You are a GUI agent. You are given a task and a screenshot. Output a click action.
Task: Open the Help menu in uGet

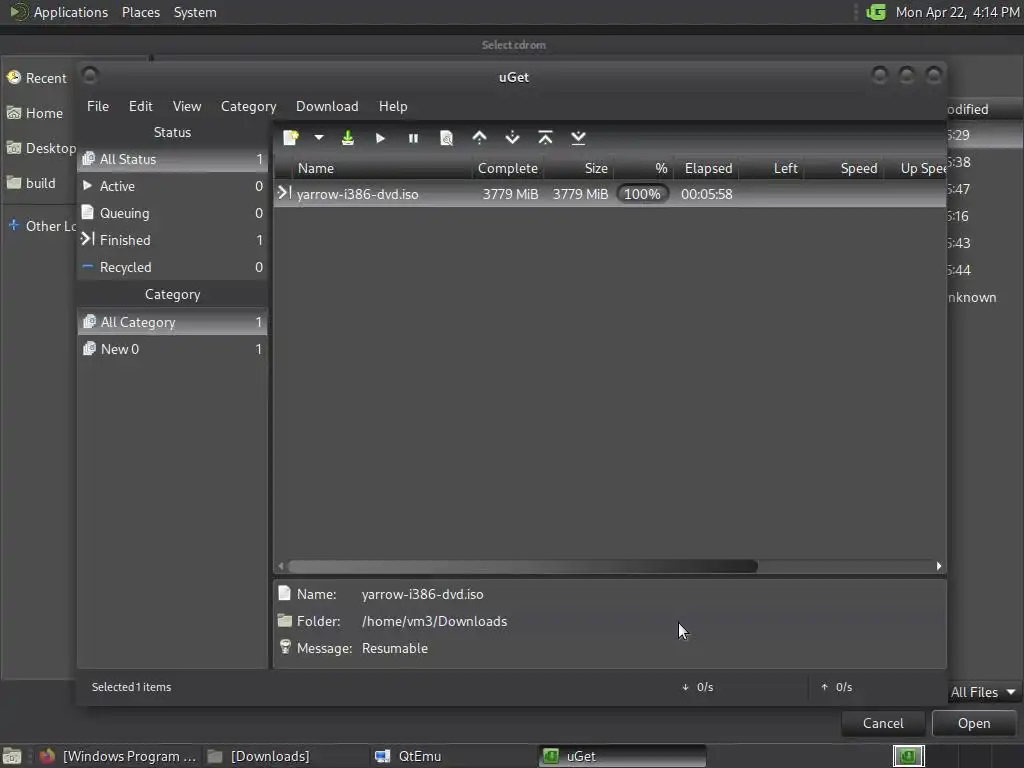click(x=393, y=106)
